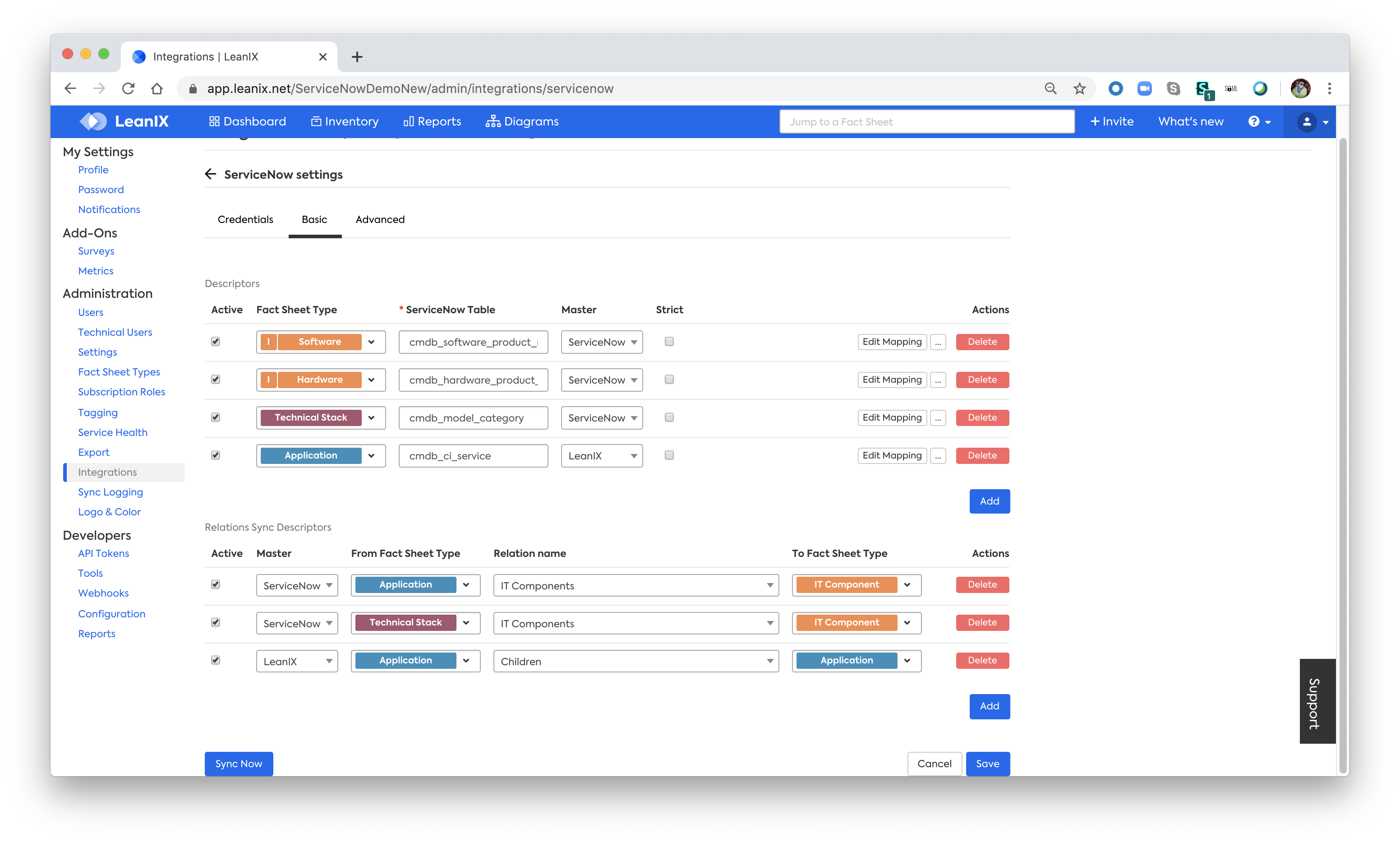
Task: Open the Children relation name dropdown
Action: click(636, 661)
